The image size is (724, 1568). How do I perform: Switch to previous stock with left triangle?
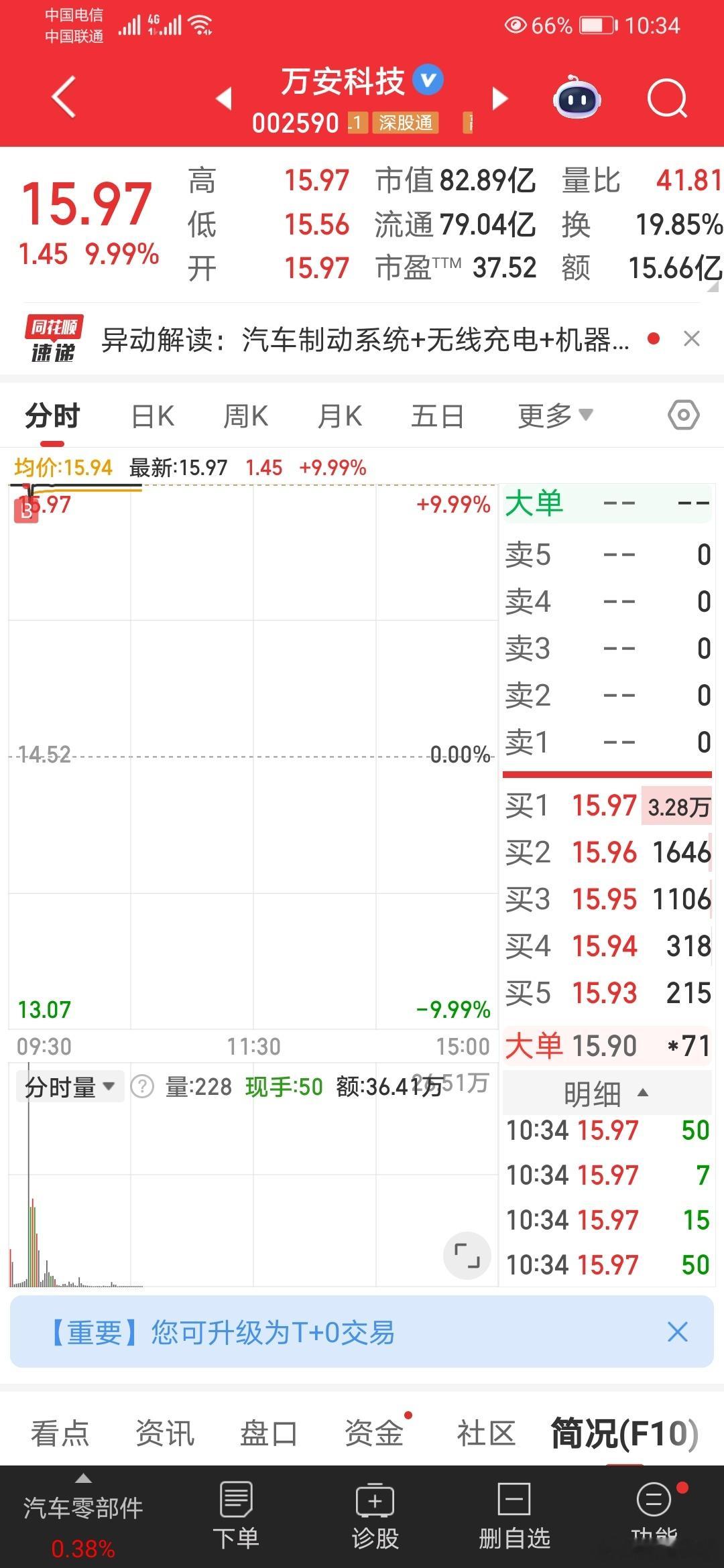(224, 99)
